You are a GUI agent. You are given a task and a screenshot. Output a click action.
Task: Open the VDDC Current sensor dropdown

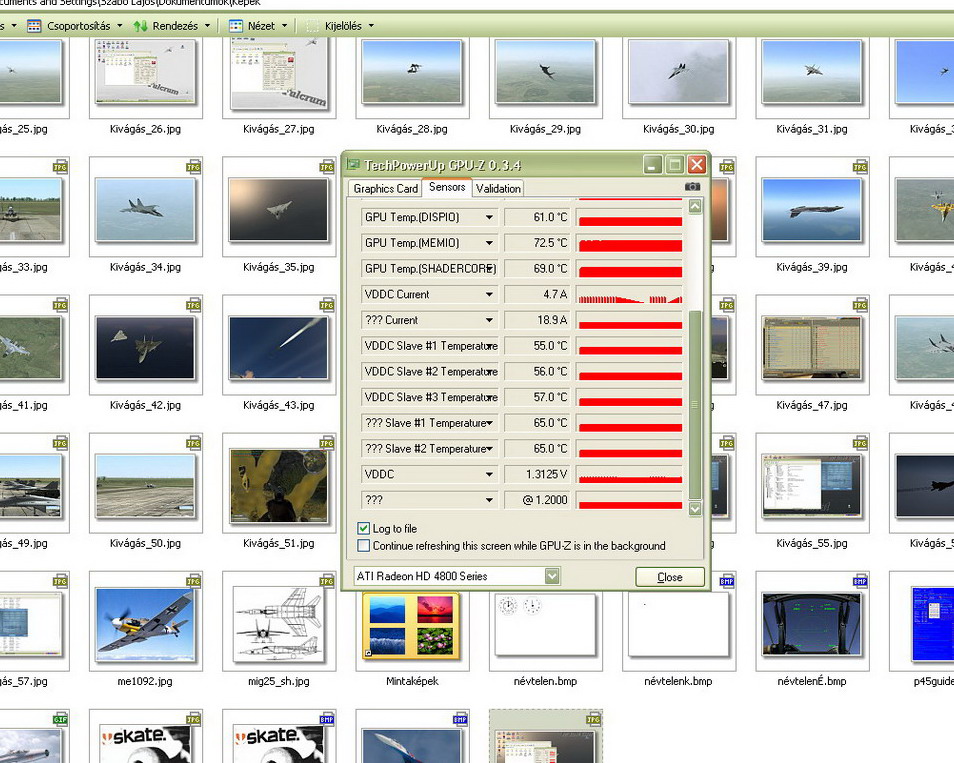pos(489,294)
